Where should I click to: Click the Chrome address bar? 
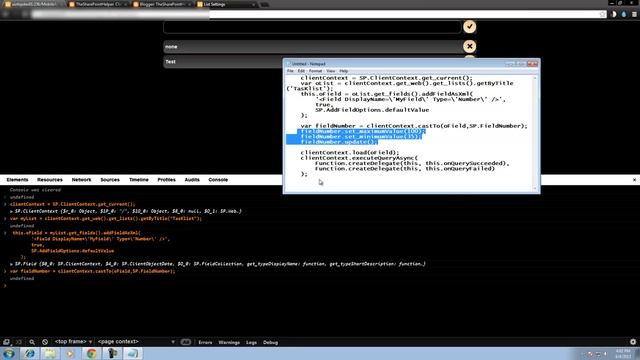tap(314, 14)
